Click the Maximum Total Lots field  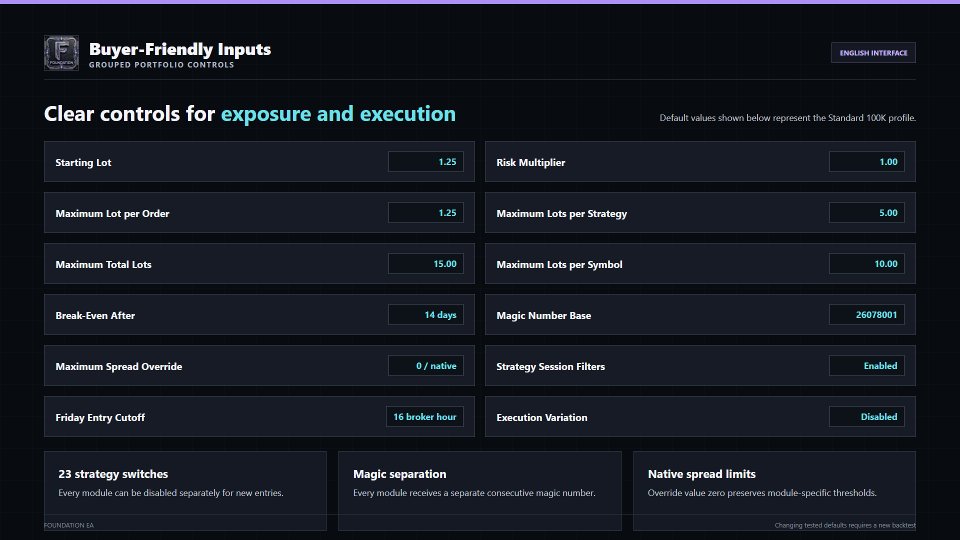(426, 263)
